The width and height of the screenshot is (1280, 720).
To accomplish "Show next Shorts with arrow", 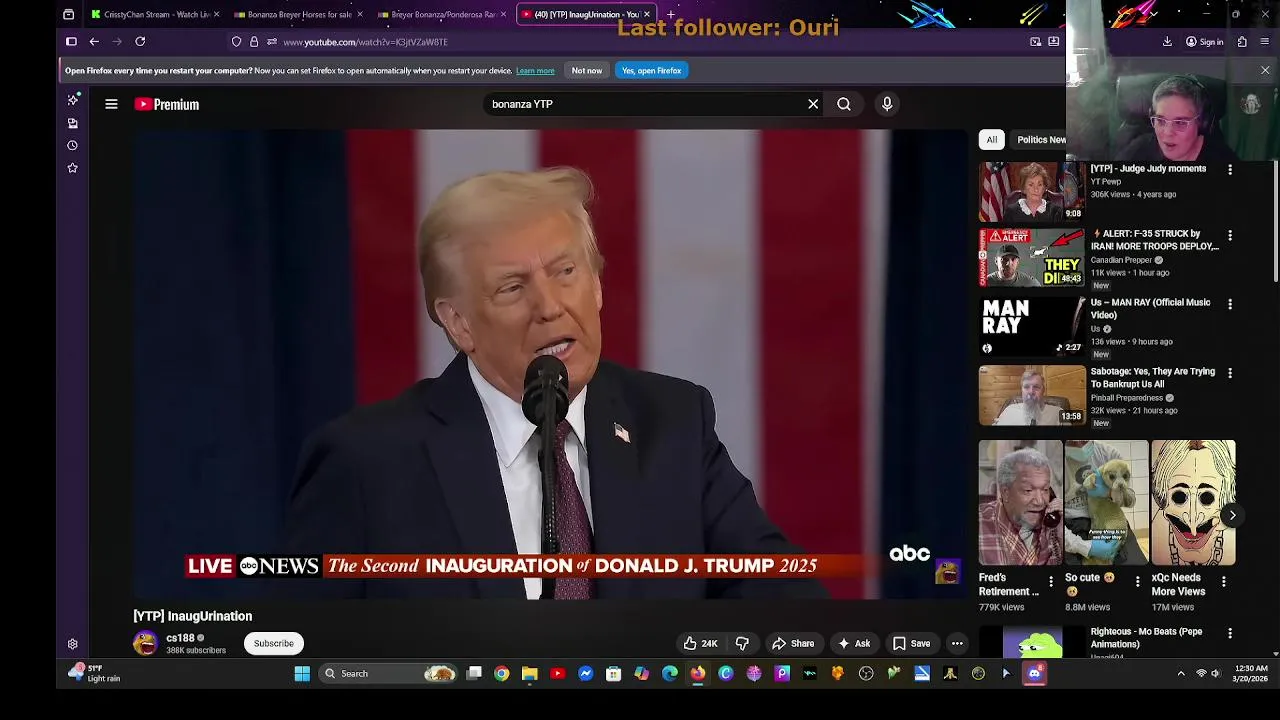I will (x=1232, y=516).
